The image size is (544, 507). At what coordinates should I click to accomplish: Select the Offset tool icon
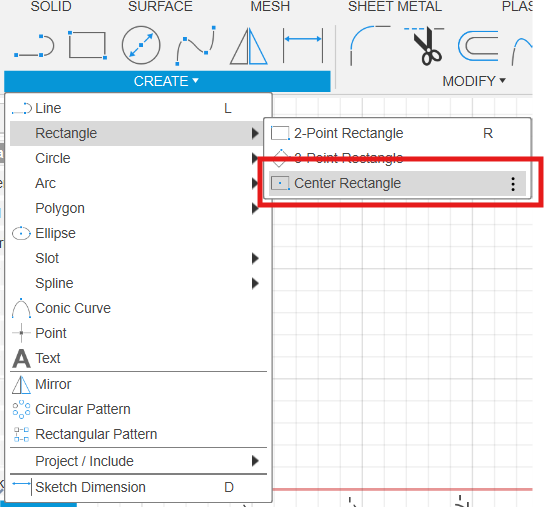pyautogui.click(x=478, y=46)
